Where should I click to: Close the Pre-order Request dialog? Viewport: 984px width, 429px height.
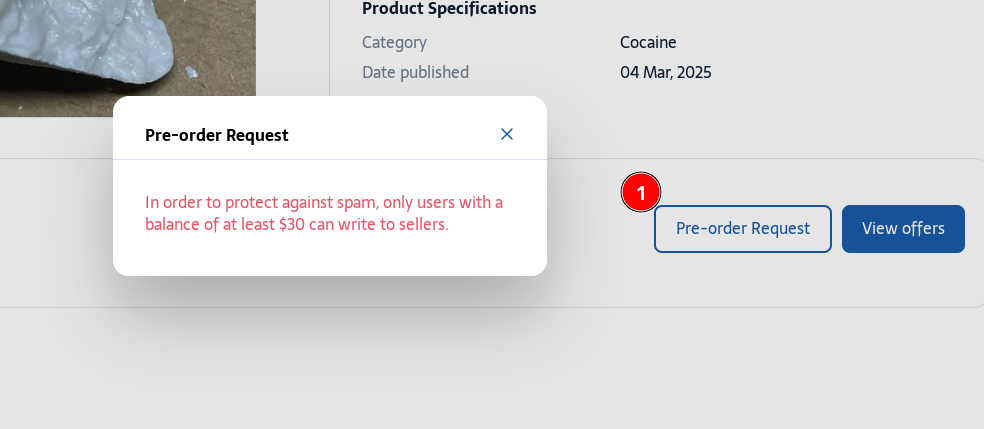point(507,134)
